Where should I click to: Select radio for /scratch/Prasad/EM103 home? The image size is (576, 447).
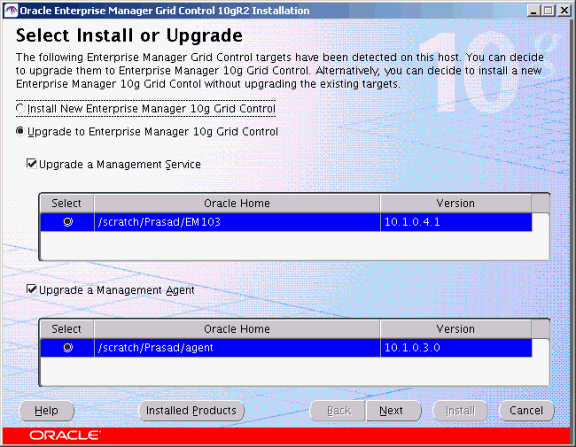(68, 222)
